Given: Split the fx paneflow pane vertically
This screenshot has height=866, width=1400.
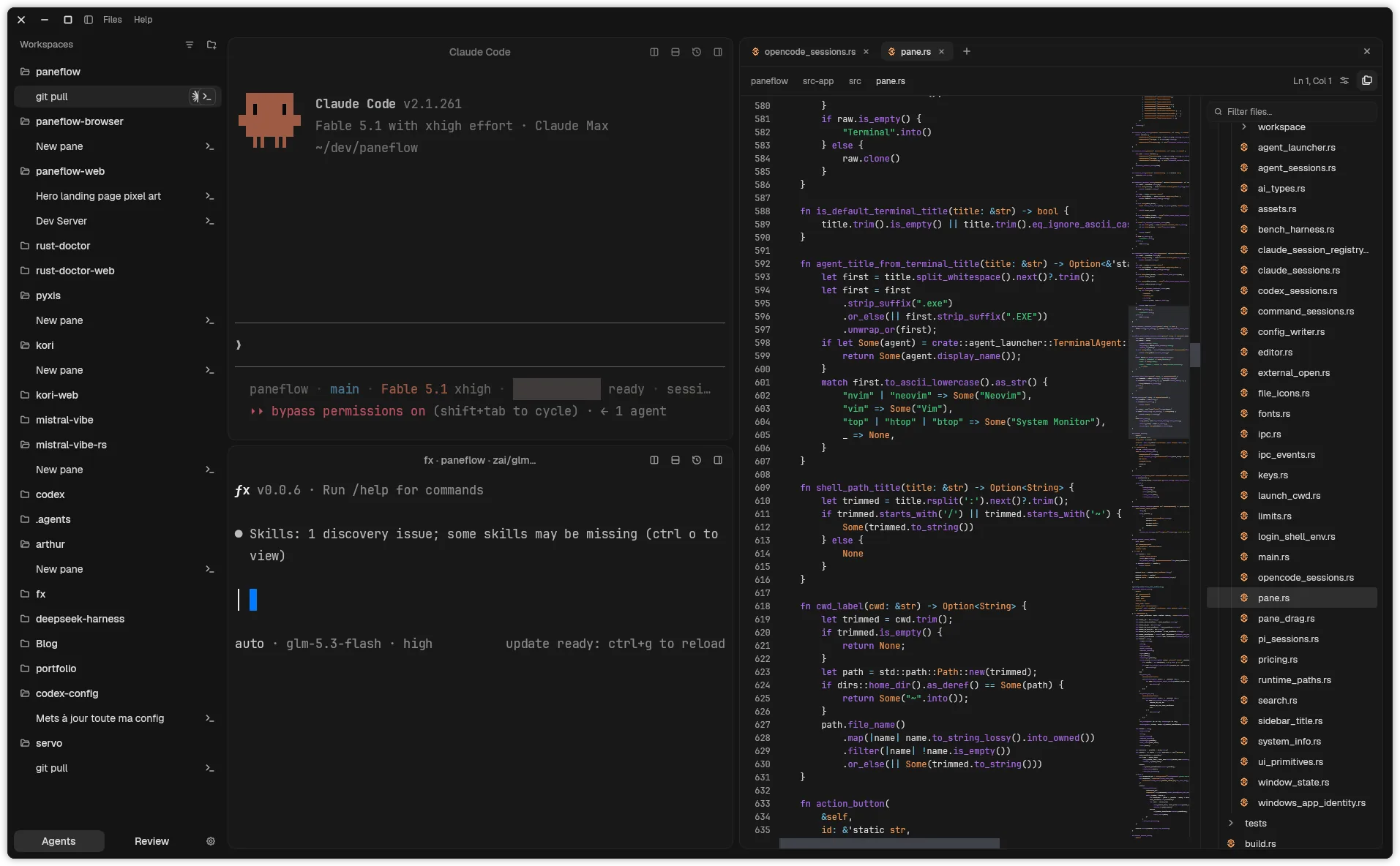Looking at the screenshot, I should click(654, 460).
